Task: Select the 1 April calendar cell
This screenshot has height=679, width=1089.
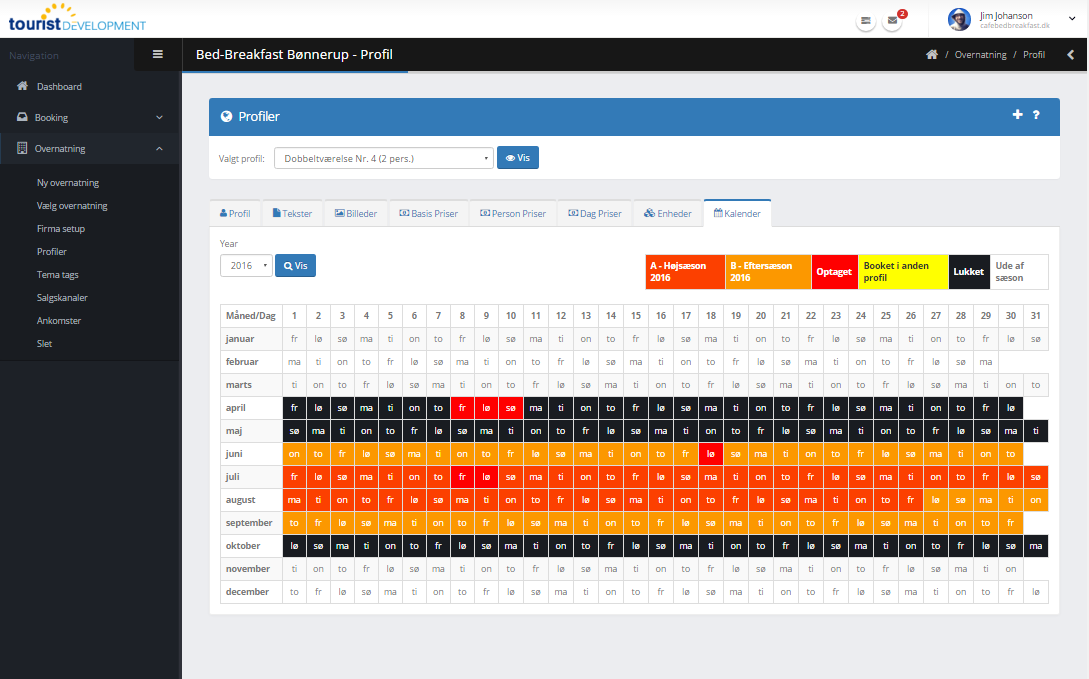Action: point(294,408)
